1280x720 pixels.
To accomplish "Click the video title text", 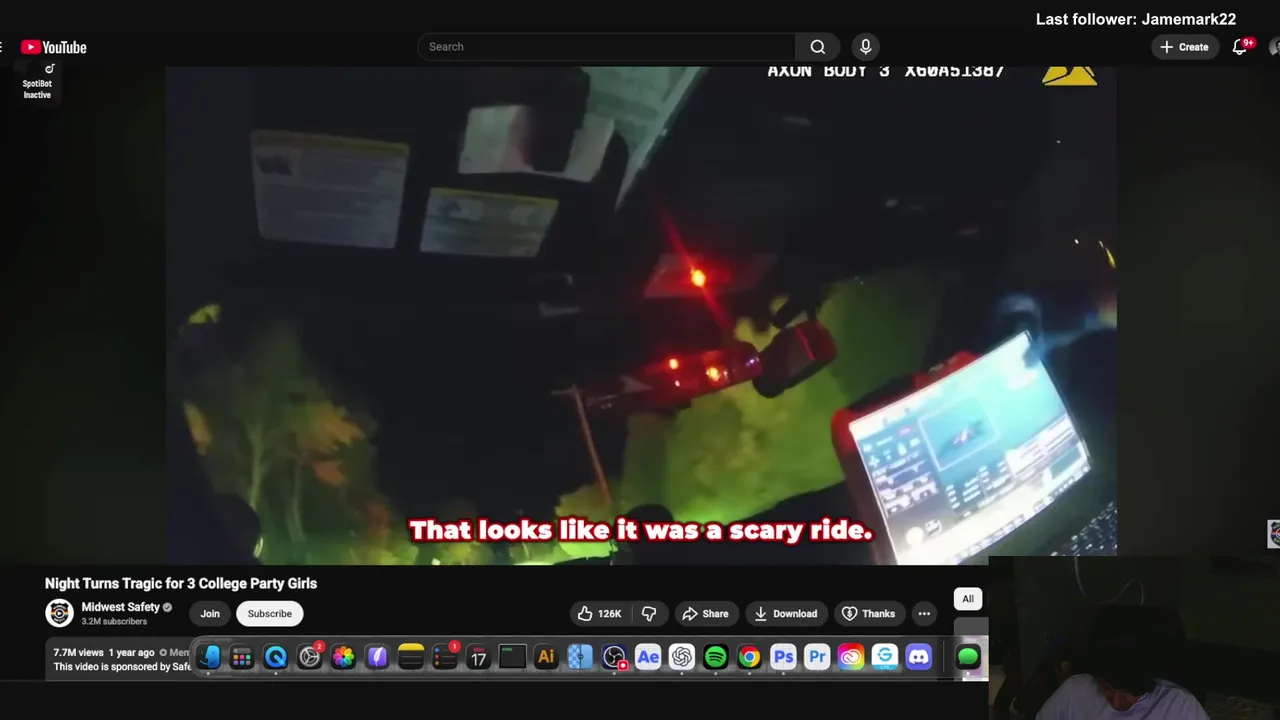I will click(181, 584).
